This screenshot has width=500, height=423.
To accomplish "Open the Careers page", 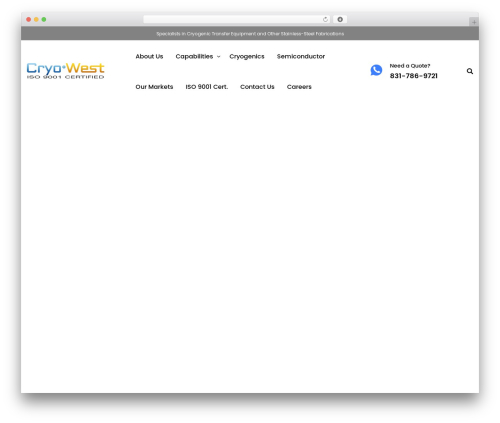I will pyautogui.click(x=299, y=87).
